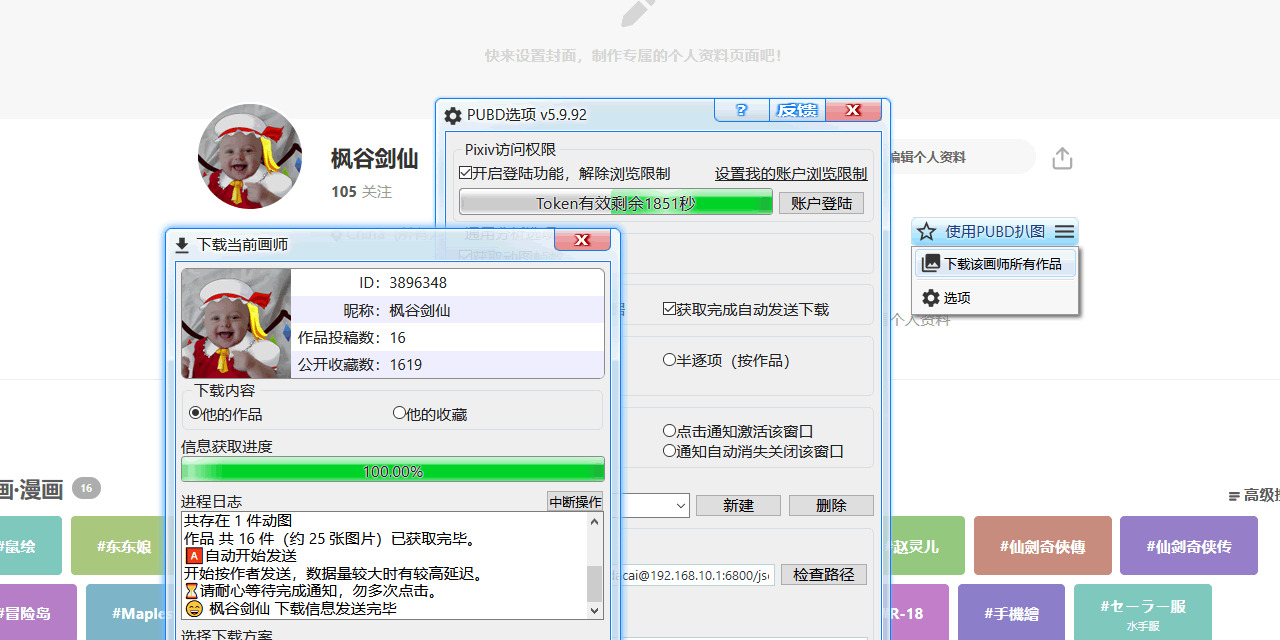Click the 高级 filter link at right

click(1254, 495)
